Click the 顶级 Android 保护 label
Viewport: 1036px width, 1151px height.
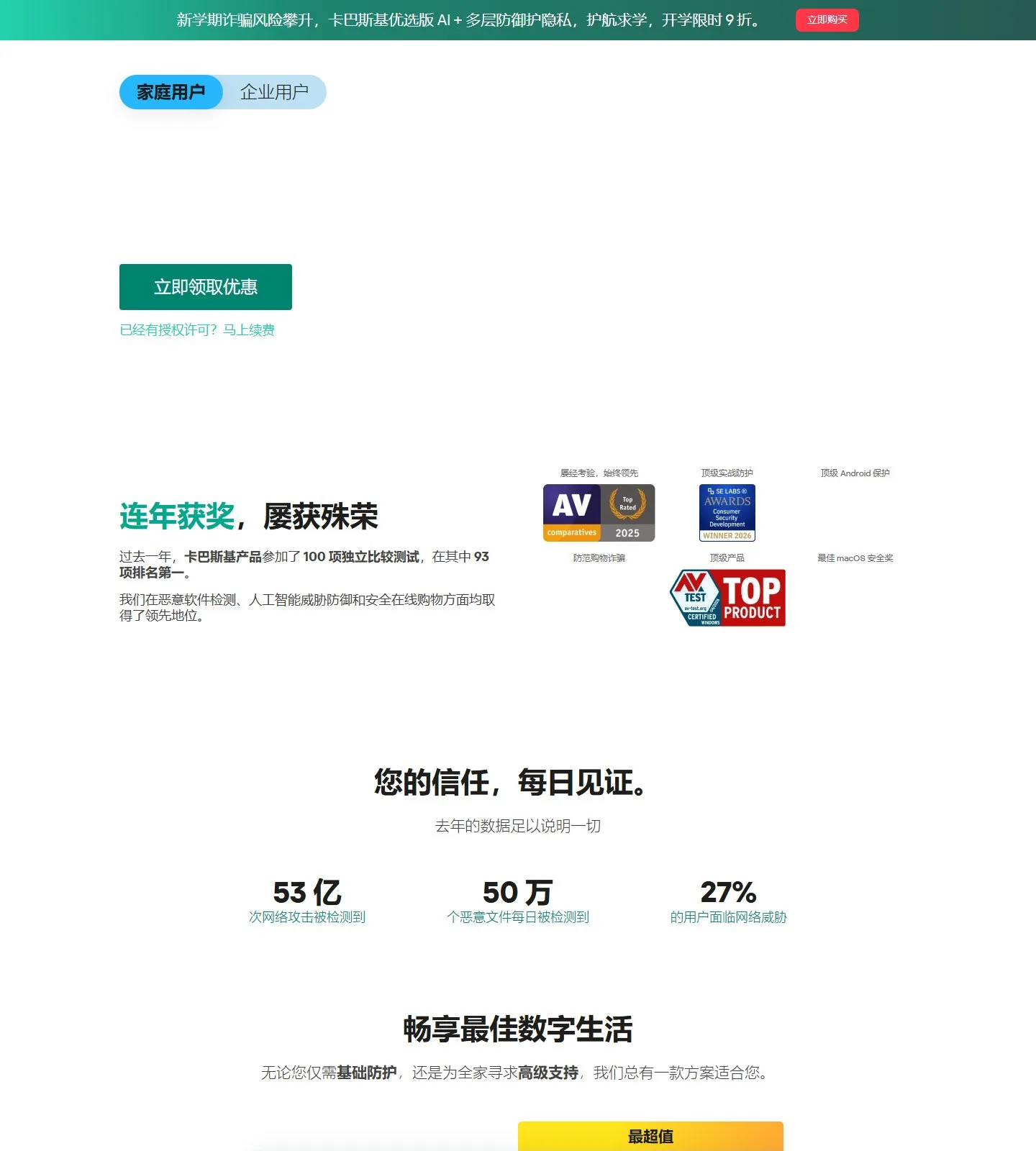pyautogui.click(x=855, y=473)
